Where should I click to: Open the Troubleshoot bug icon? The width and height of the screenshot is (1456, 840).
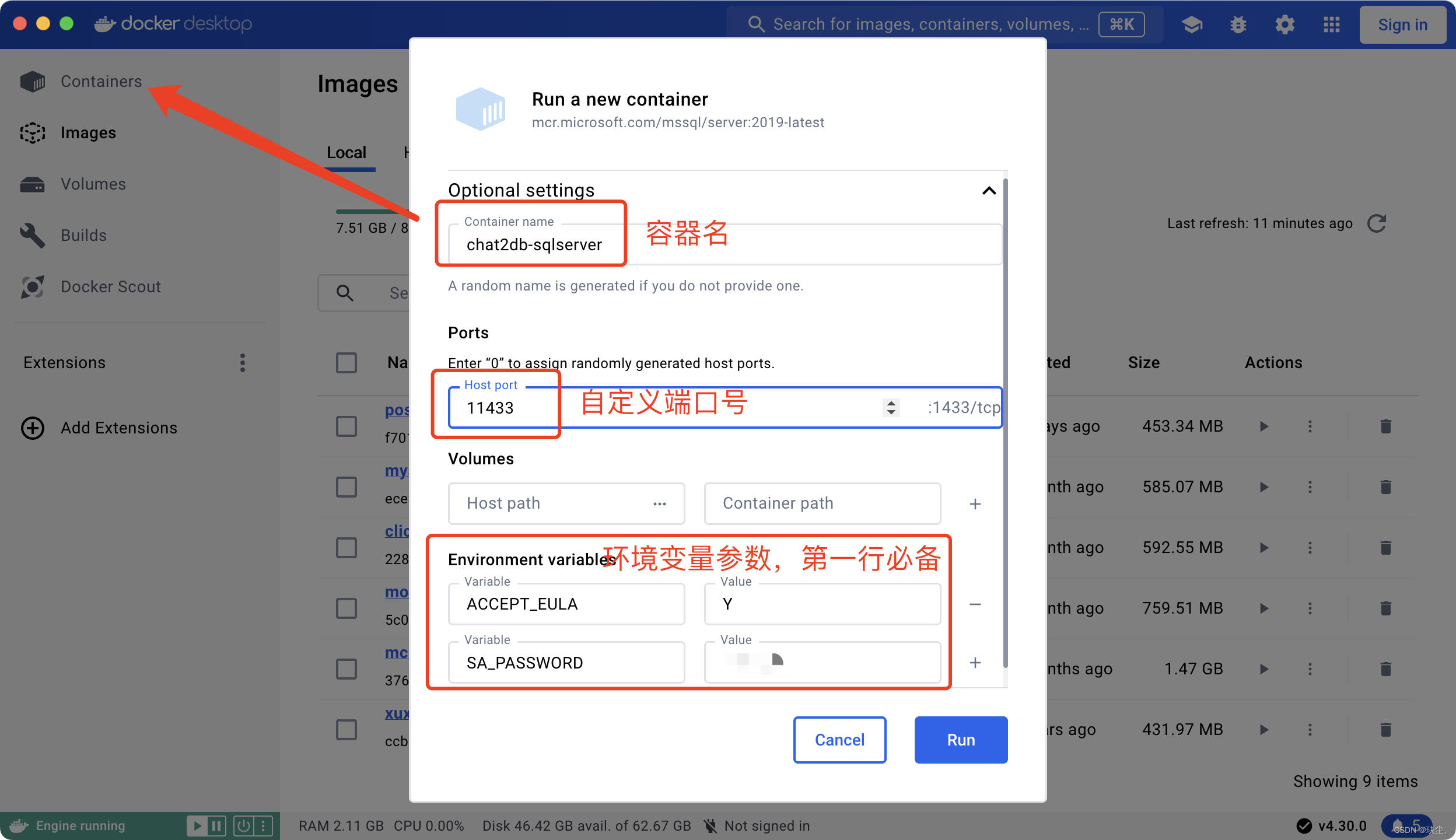[x=1238, y=24]
